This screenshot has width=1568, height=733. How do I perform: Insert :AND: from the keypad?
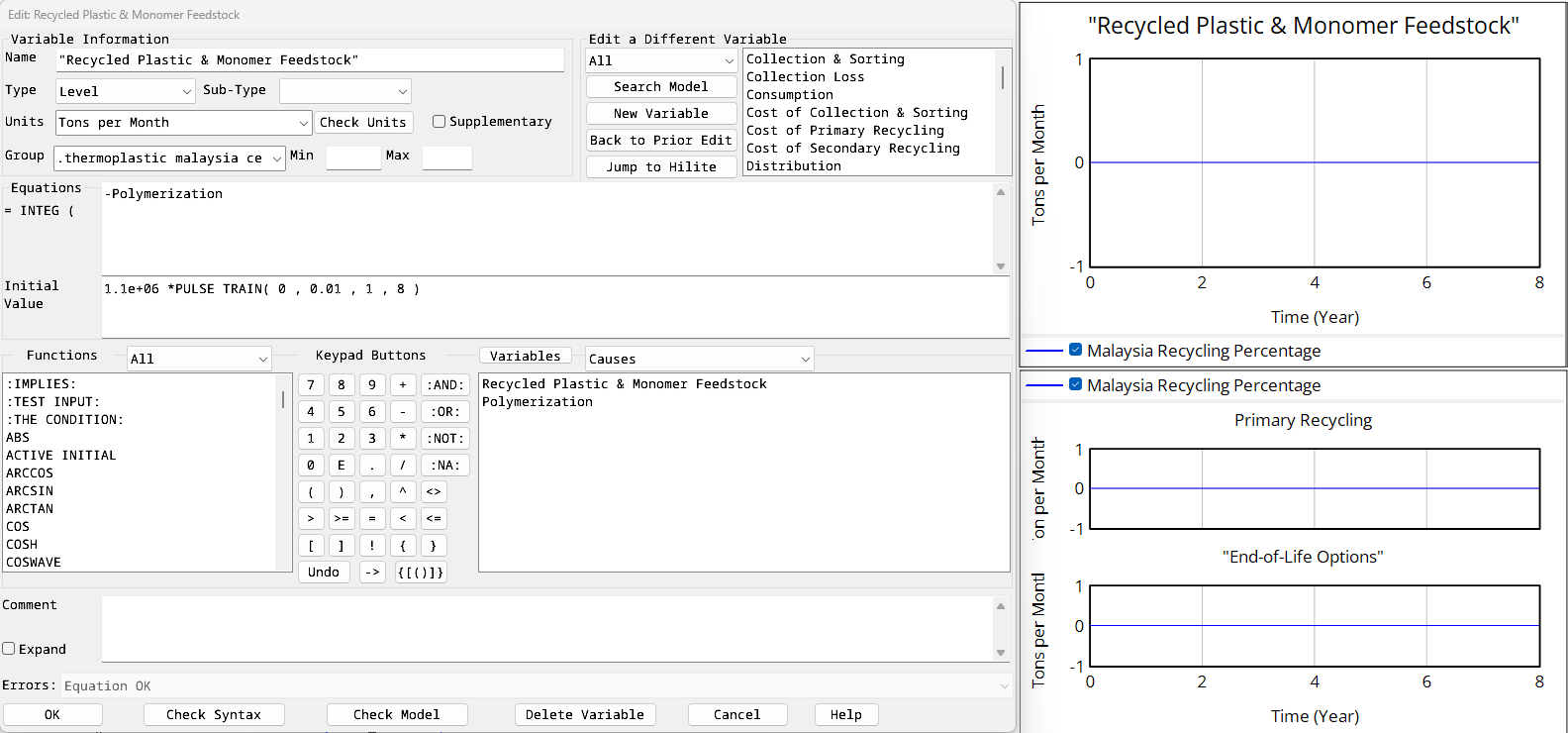445,384
